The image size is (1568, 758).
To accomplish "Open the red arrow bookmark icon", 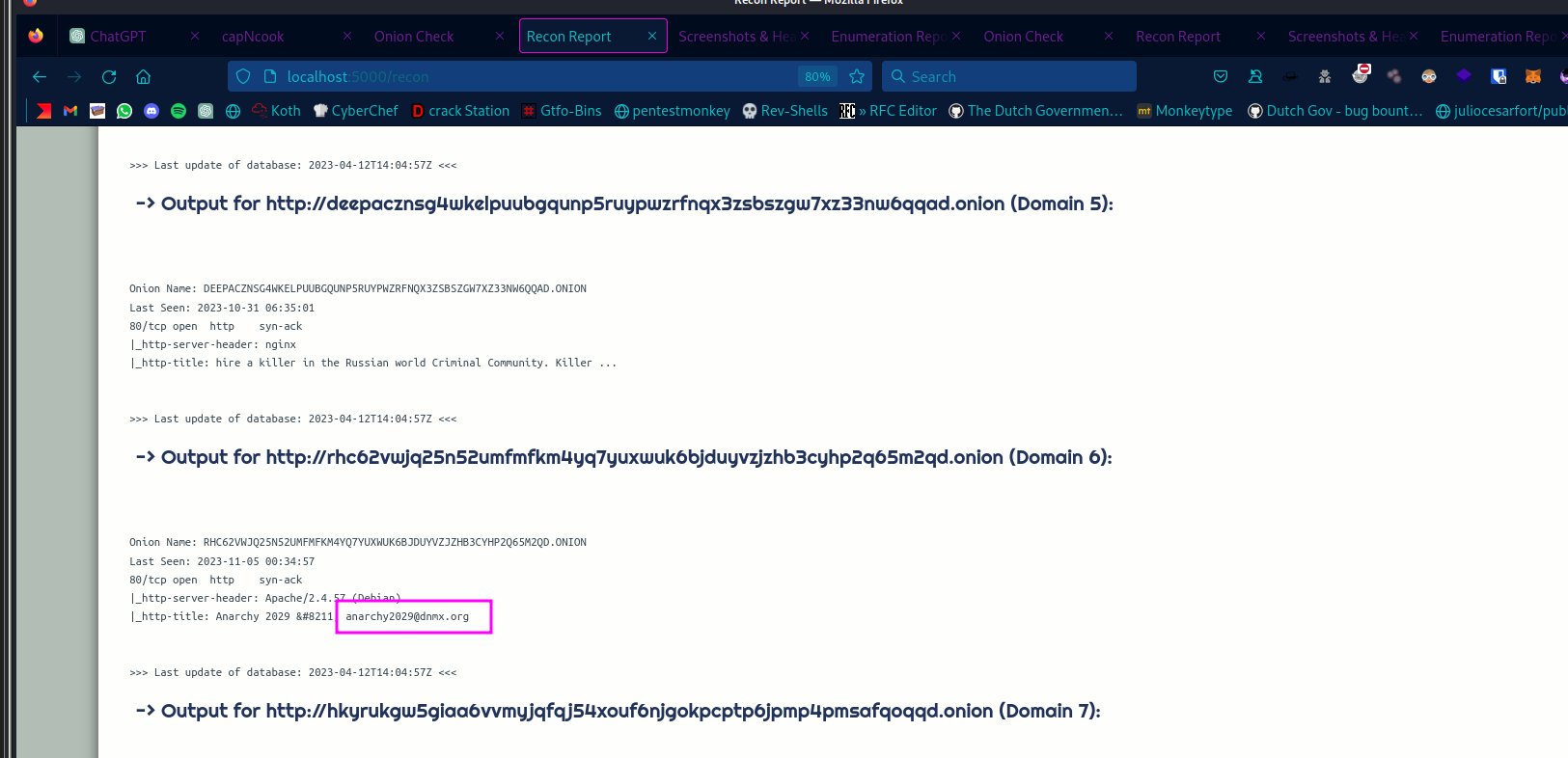I will [x=43, y=111].
